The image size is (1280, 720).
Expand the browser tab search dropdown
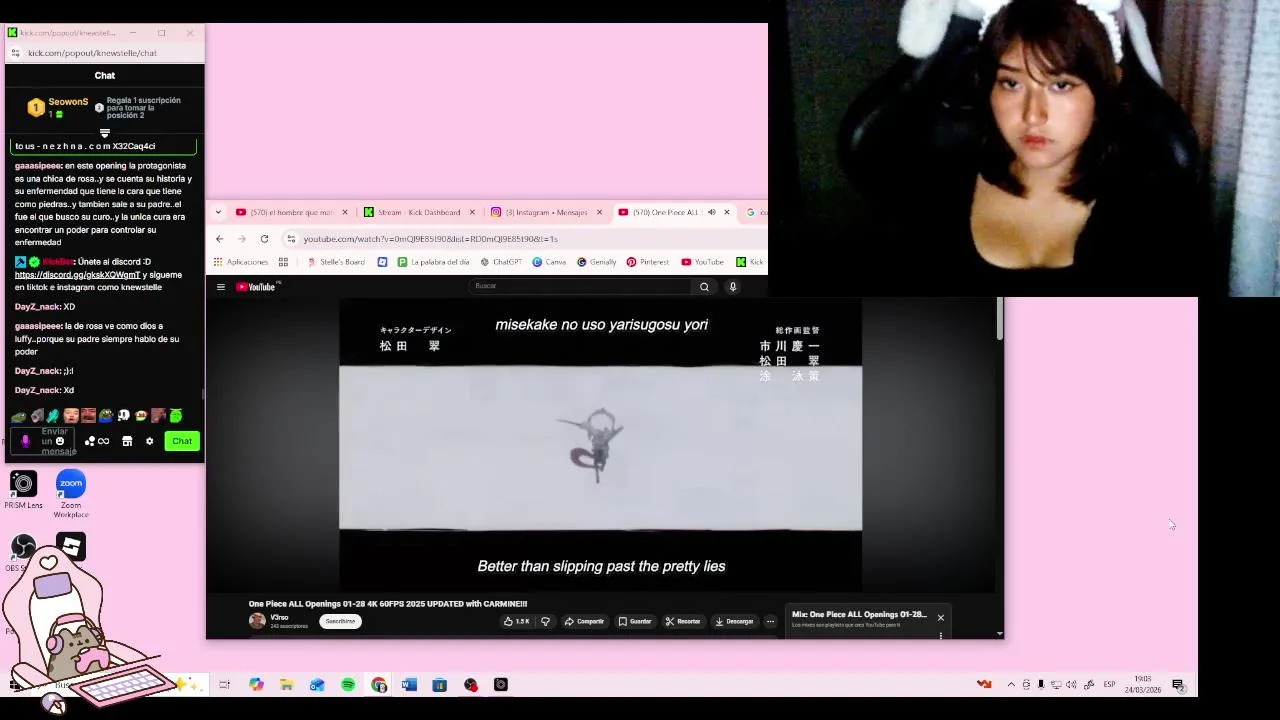(x=218, y=212)
